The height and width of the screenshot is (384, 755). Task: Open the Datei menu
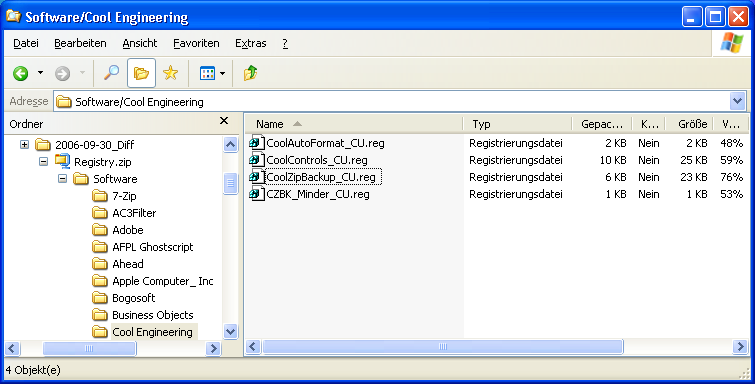[26, 43]
